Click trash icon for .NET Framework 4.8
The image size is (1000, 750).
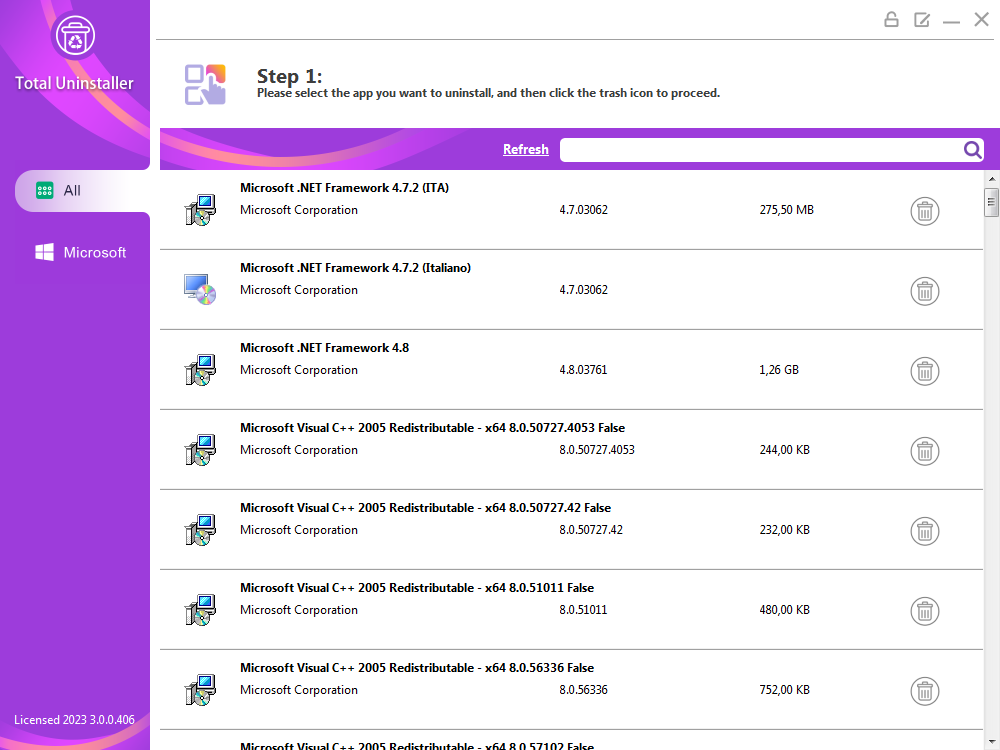pos(925,371)
